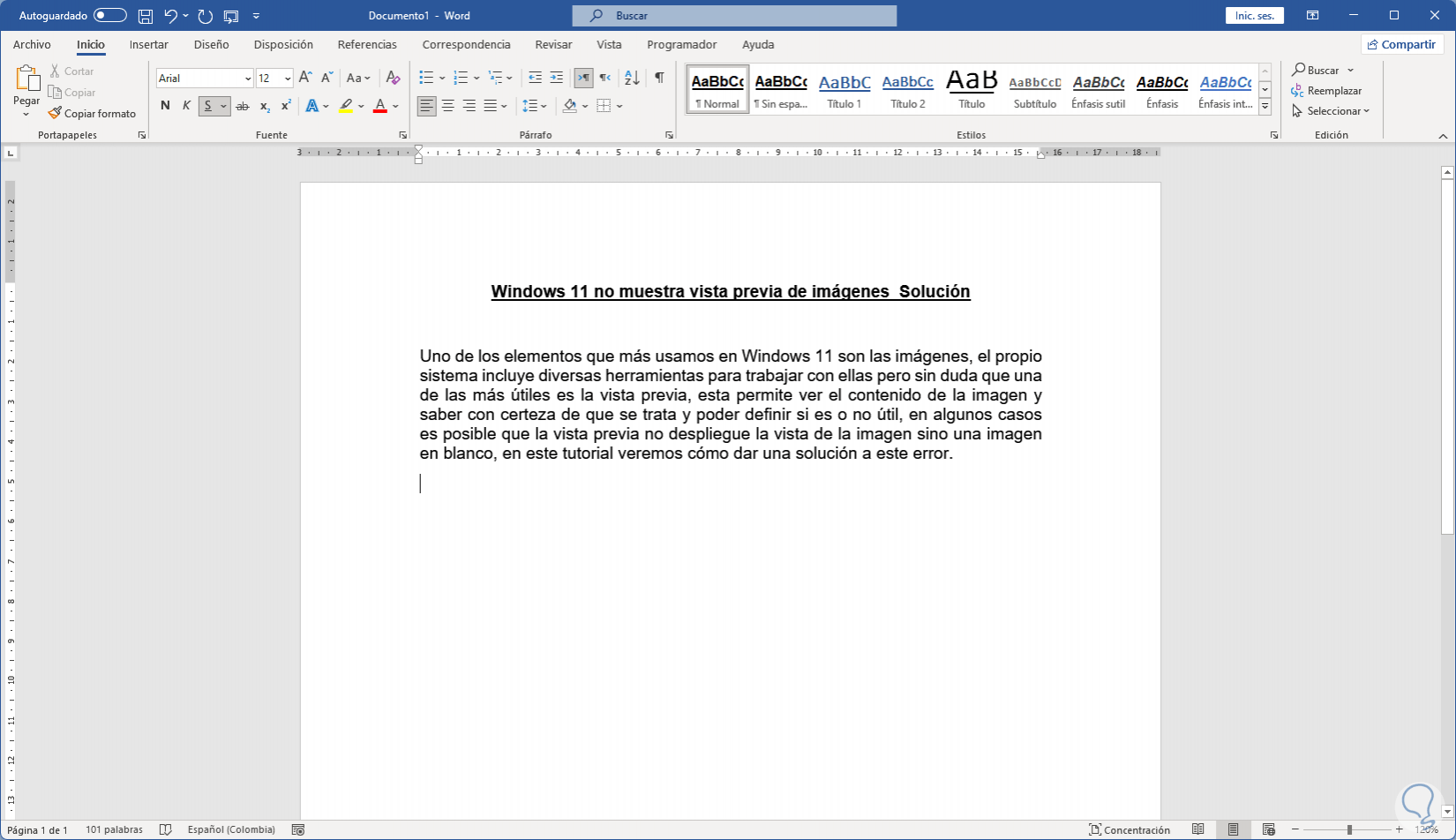The width and height of the screenshot is (1456, 840).
Task: Toggle center alignment
Action: [x=448, y=106]
